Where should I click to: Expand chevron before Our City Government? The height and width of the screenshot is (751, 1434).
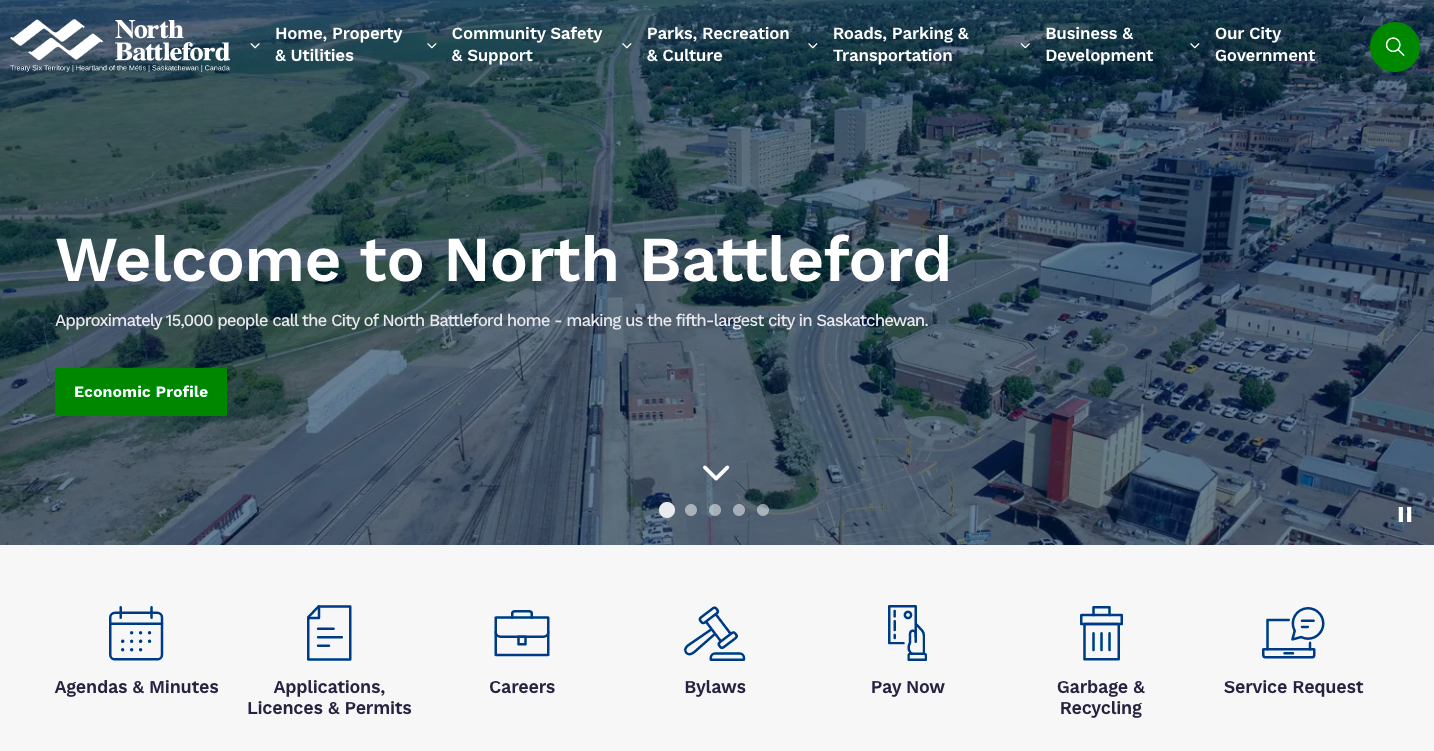pyautogui.click(x=1195, y=45)
